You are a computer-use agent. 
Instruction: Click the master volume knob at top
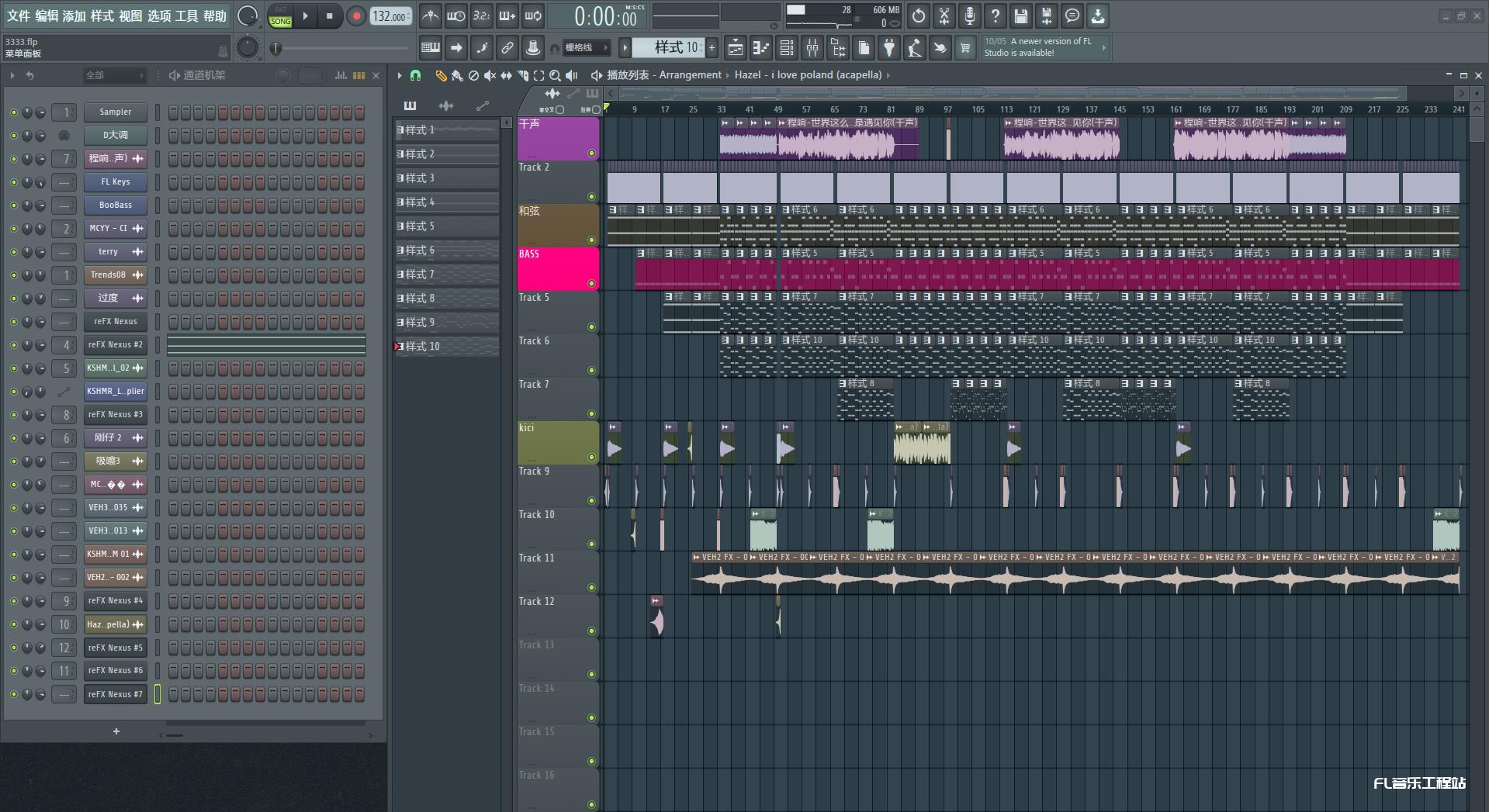(x=247, y=16)
